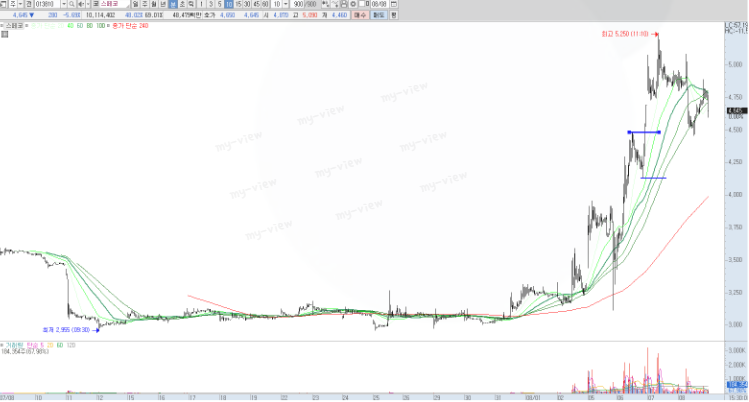Viewport: 749px width, 402px height.
Task: Select the 15-minute interval button
Action: pyautogui.click(x=238, y=4)
